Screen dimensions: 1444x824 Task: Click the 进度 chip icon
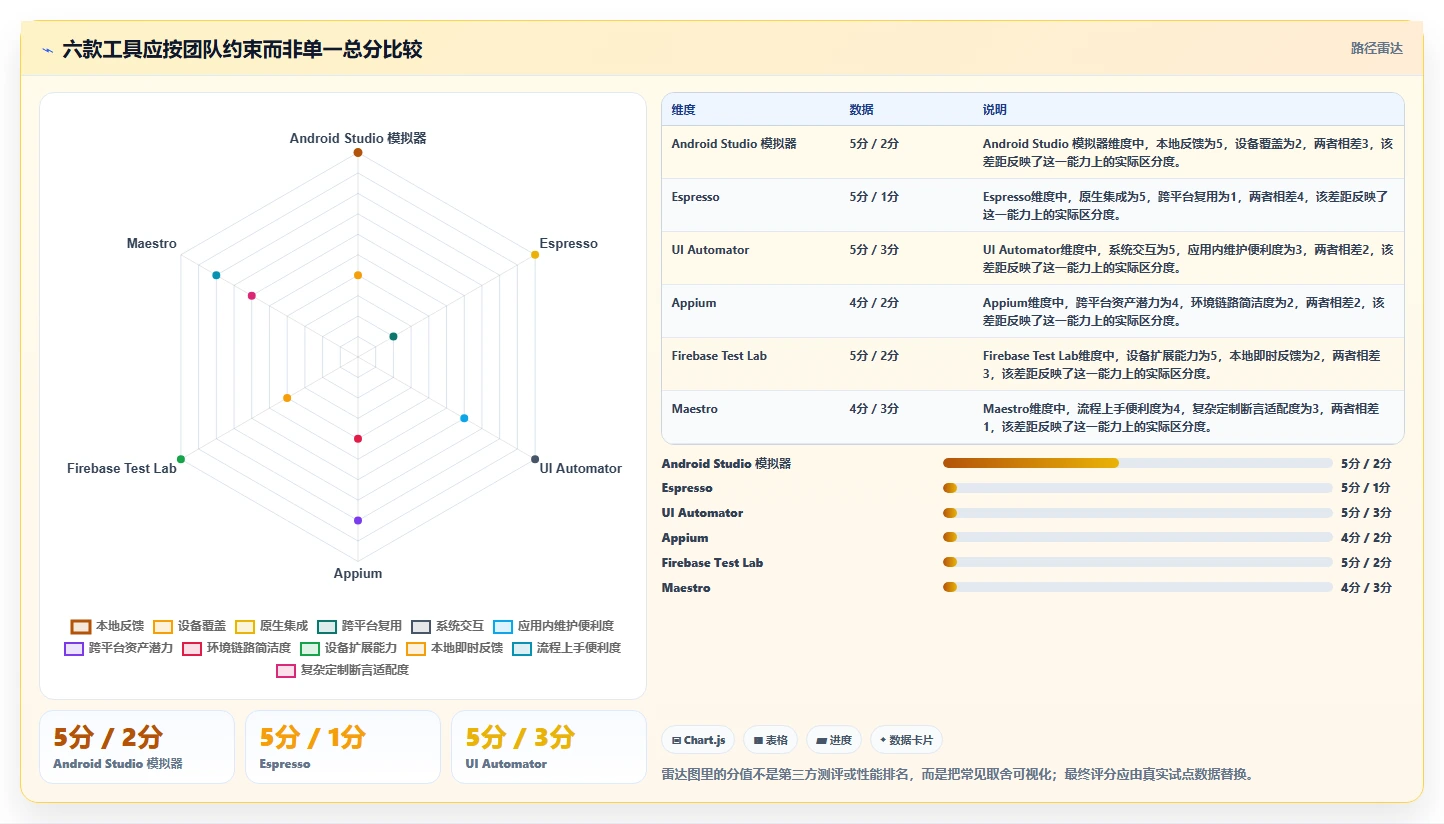[822, 741]
